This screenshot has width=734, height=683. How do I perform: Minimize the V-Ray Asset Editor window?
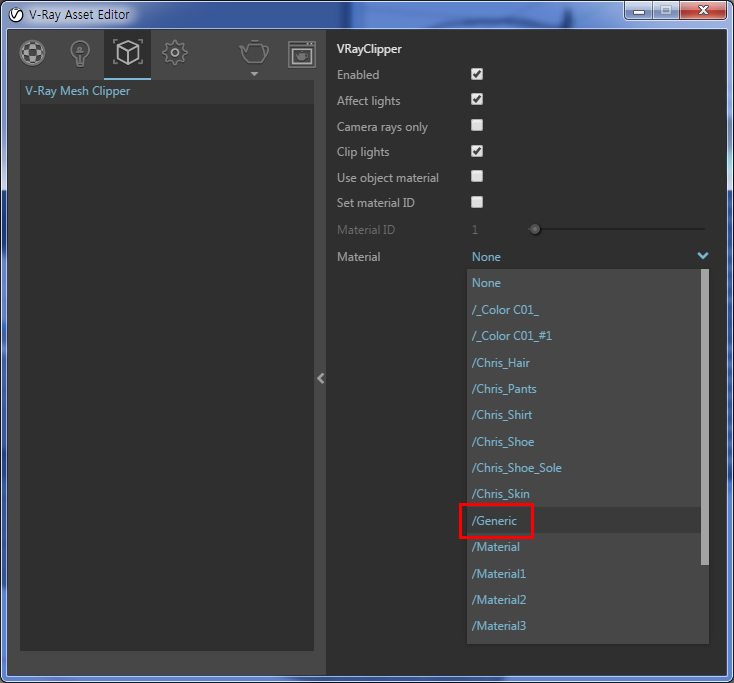click(x=639, y=10)
